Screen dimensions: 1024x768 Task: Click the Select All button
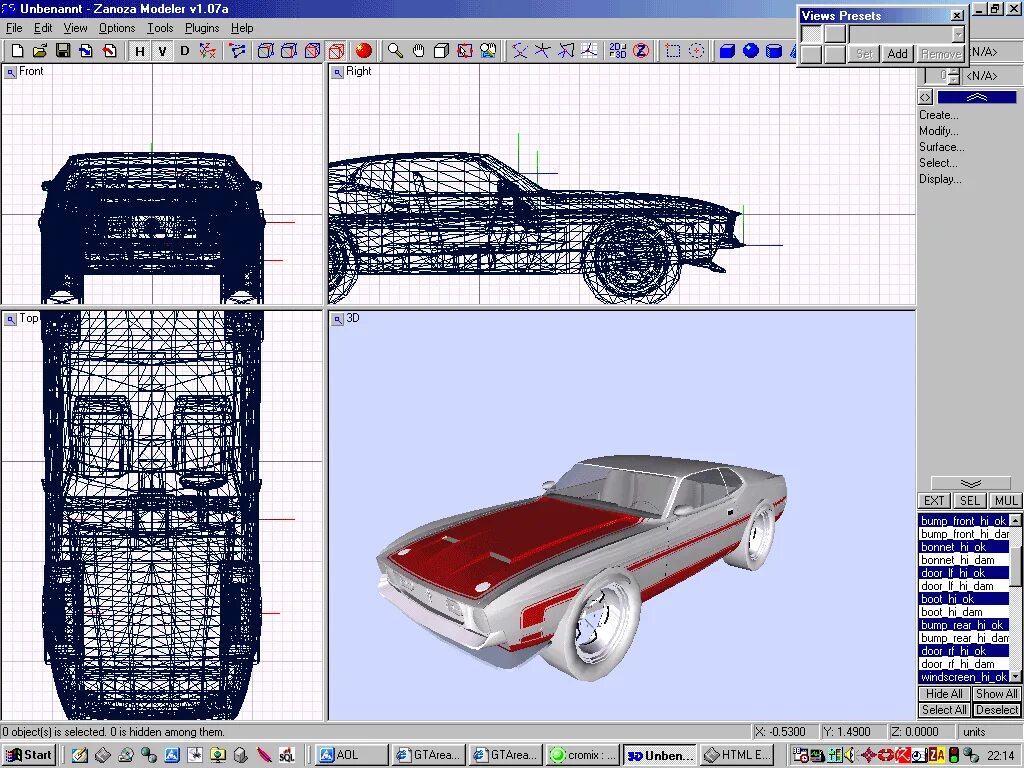click(944, 710)
